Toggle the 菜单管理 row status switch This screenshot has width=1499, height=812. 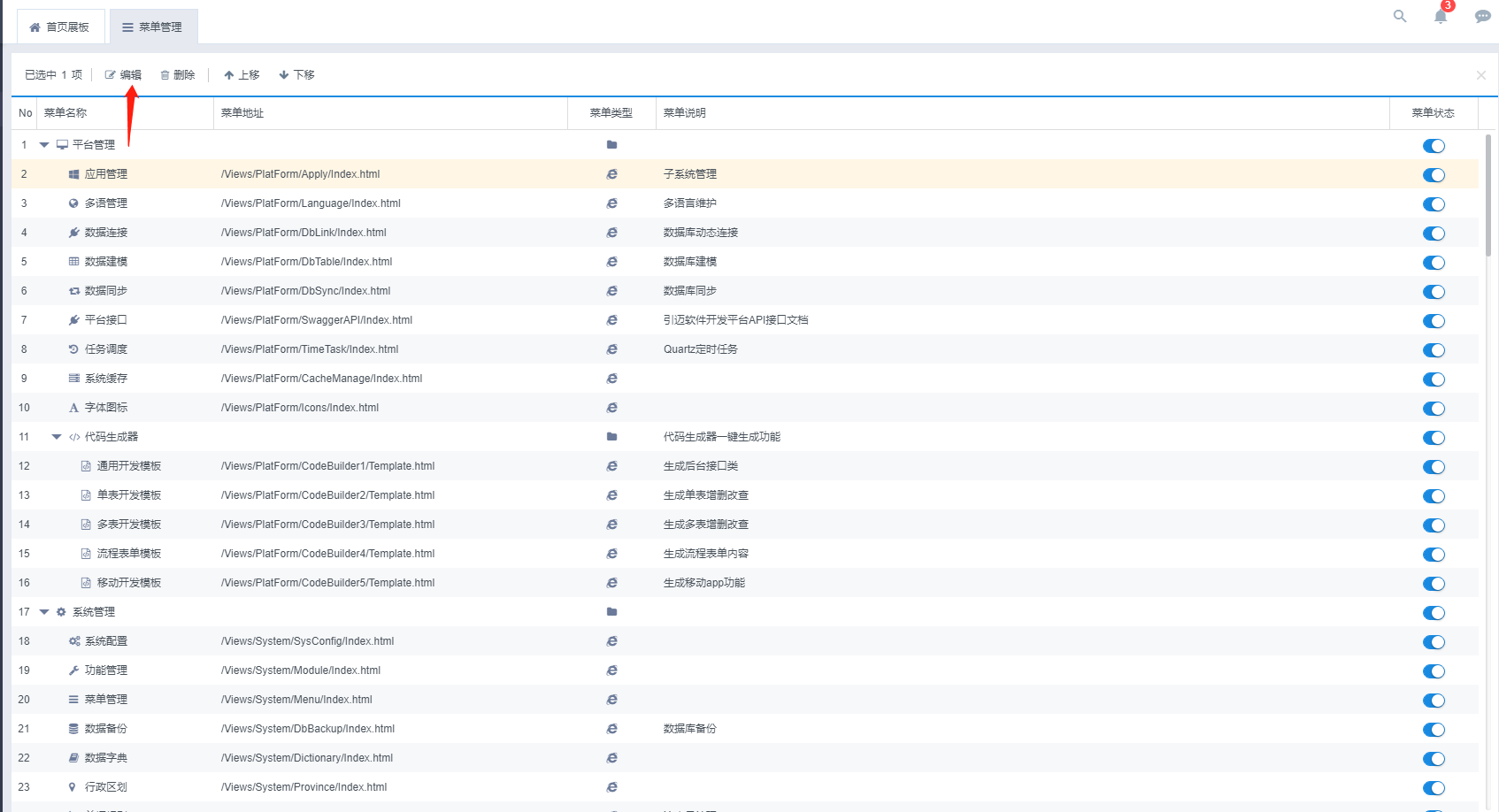point(1434,701)
